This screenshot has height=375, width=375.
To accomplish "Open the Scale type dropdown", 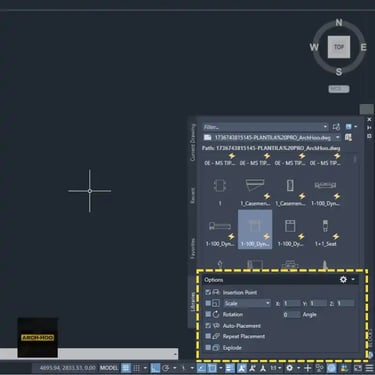I will tap(247, 303).
